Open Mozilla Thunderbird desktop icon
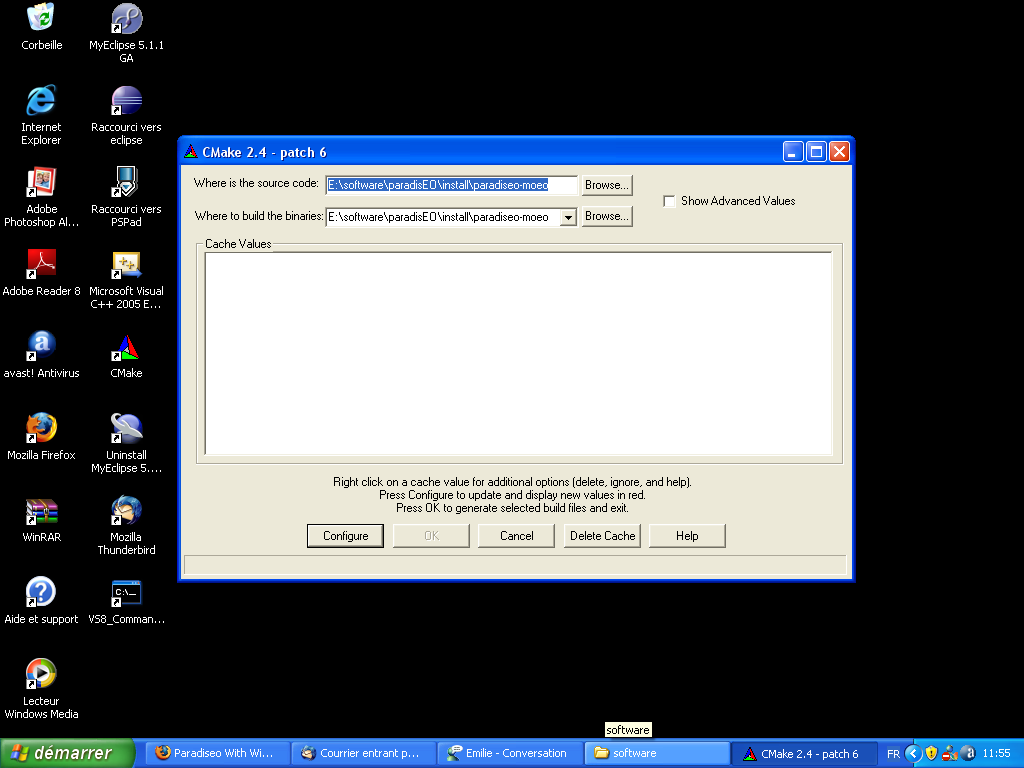Image resolution: width=1024 pixels, height=768 pixels. point(126,511)
